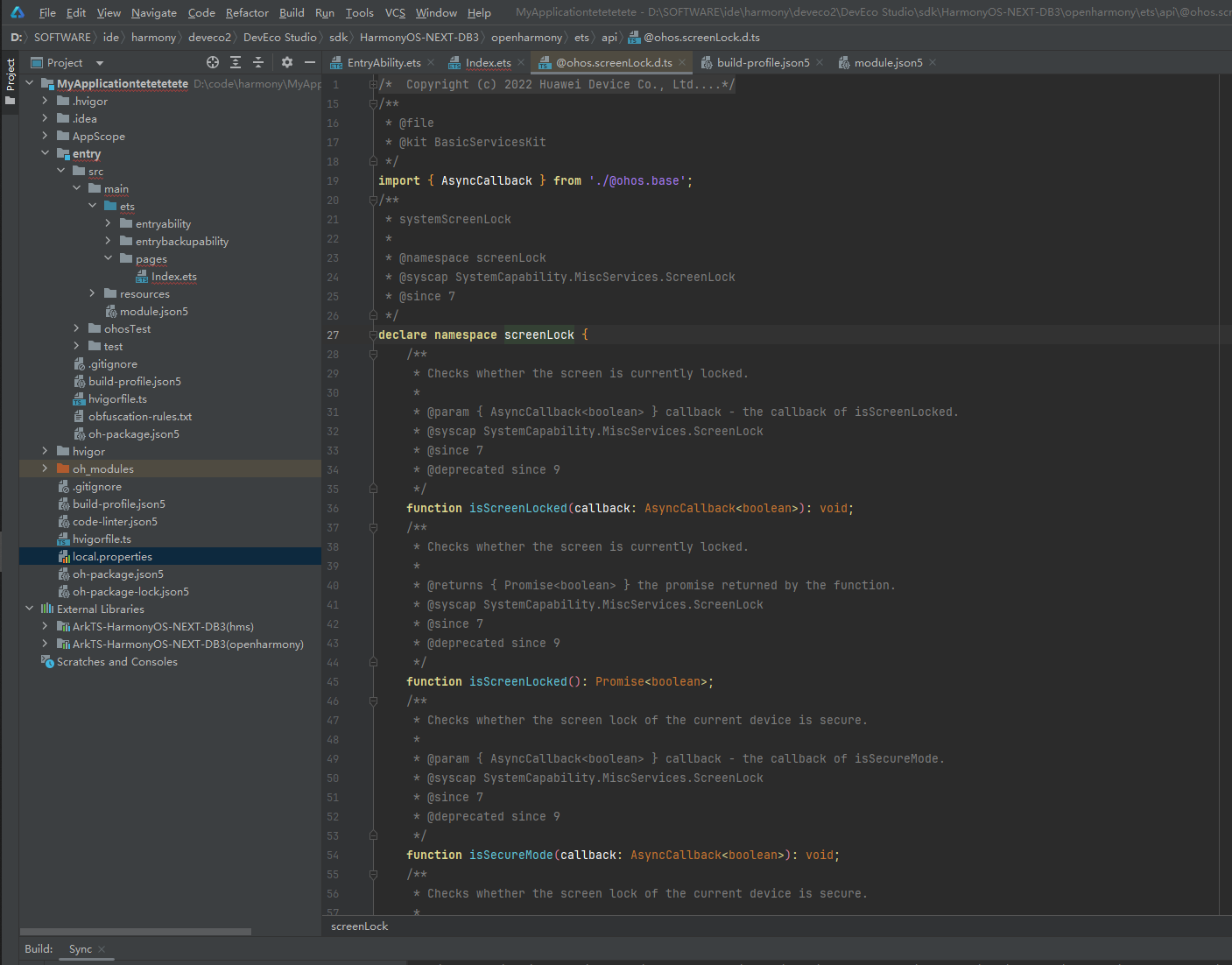Open the Tools menu
Viewport: 1232px width, 965px height.
(359, 12)
